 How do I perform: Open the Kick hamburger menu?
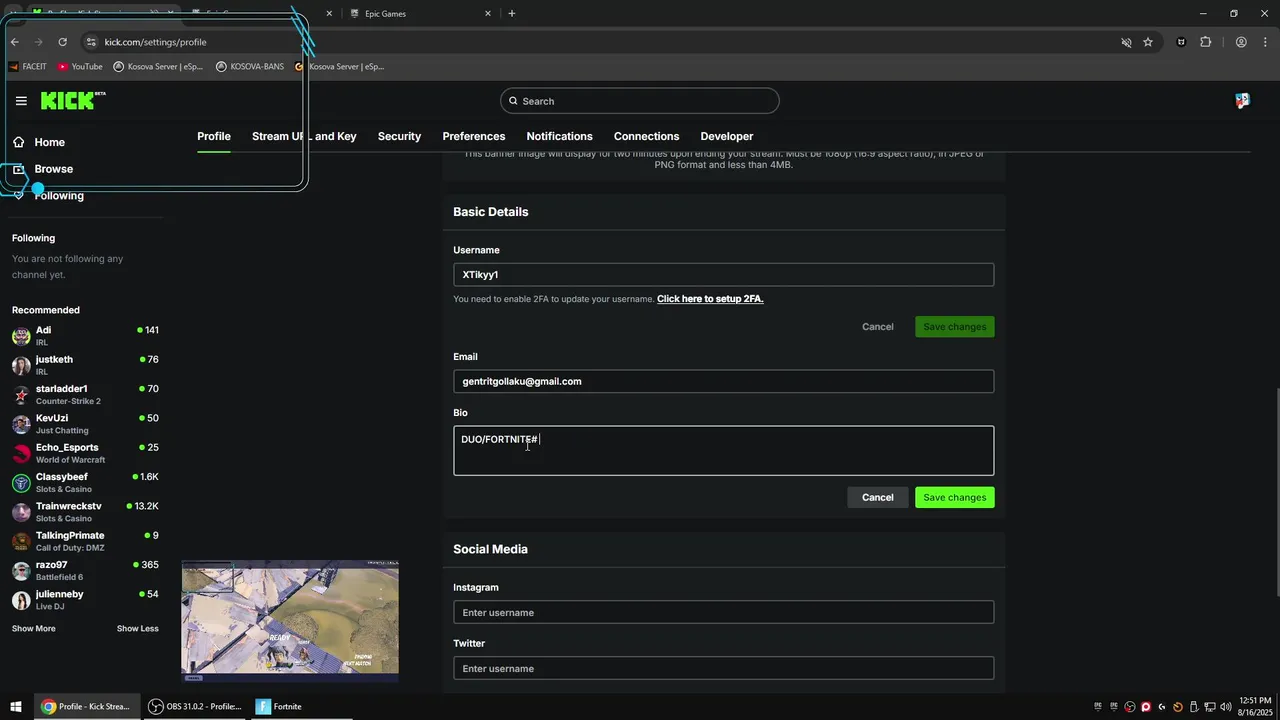(x=21, y=101)
